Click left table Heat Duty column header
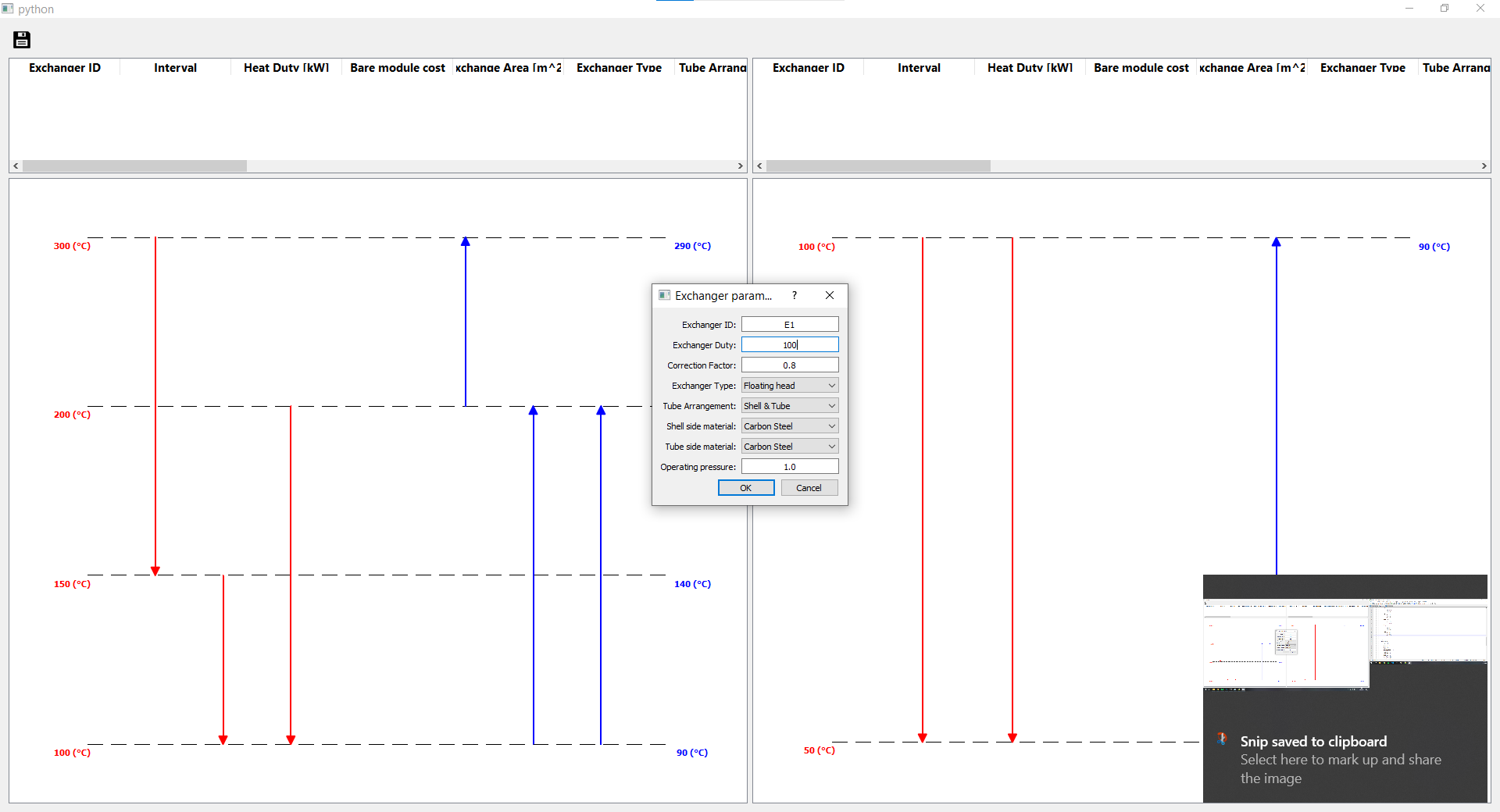Screen dimensions: 1500x812 287,68
